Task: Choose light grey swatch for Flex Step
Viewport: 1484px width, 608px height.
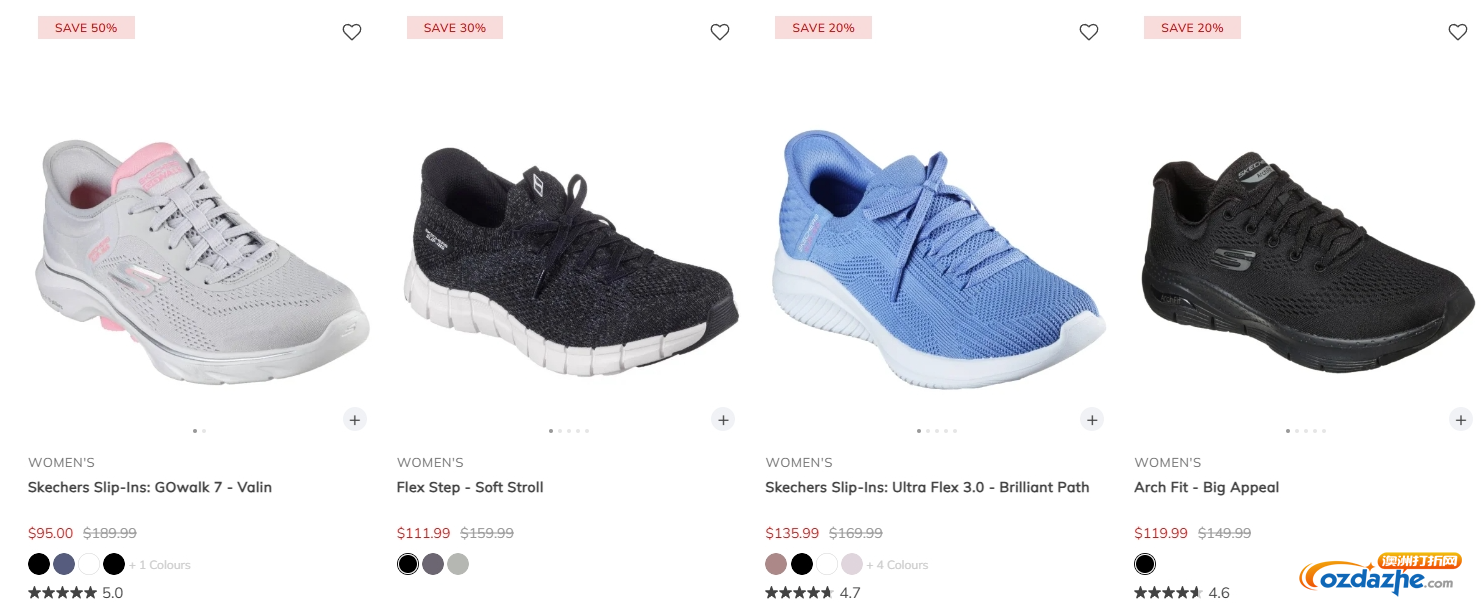Action: [458, 564]
